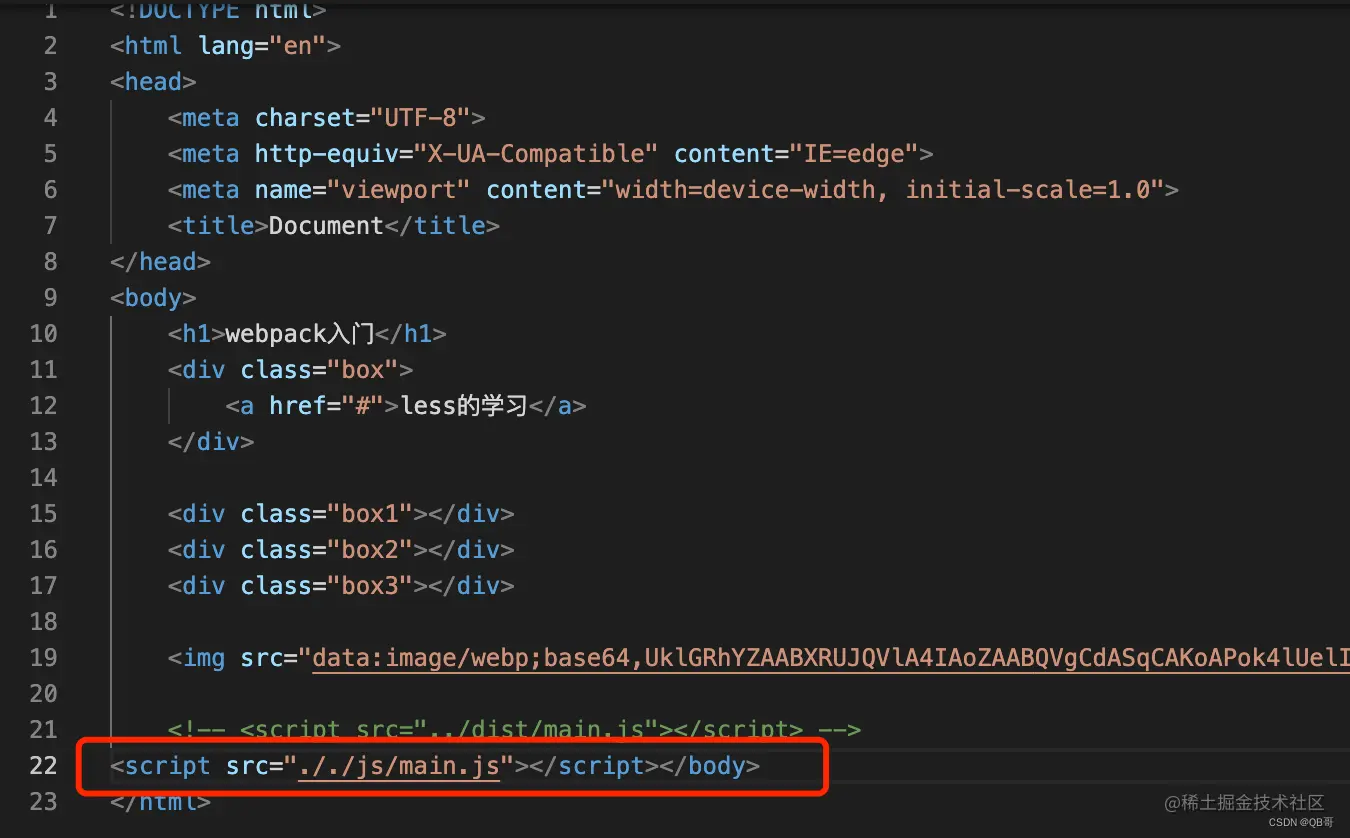Click the closing </head> tag

click(161, 262)
